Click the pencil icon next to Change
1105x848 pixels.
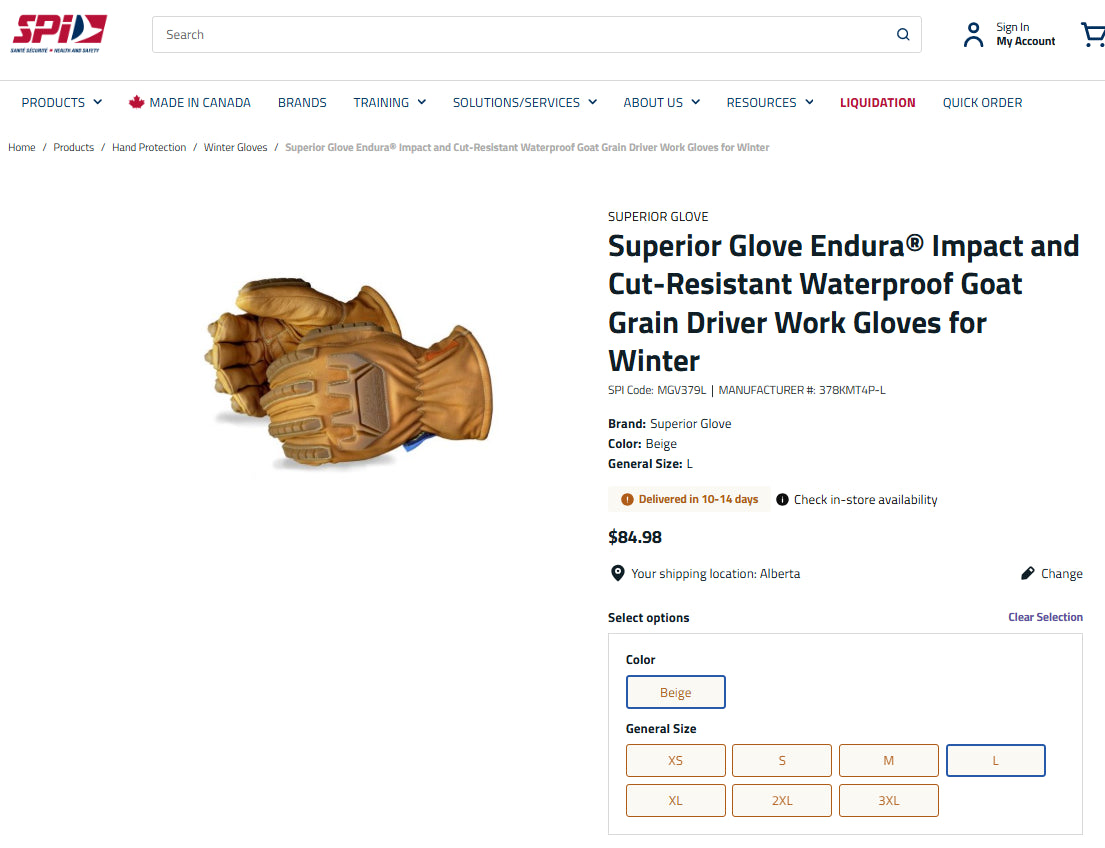click(1027, 573)
